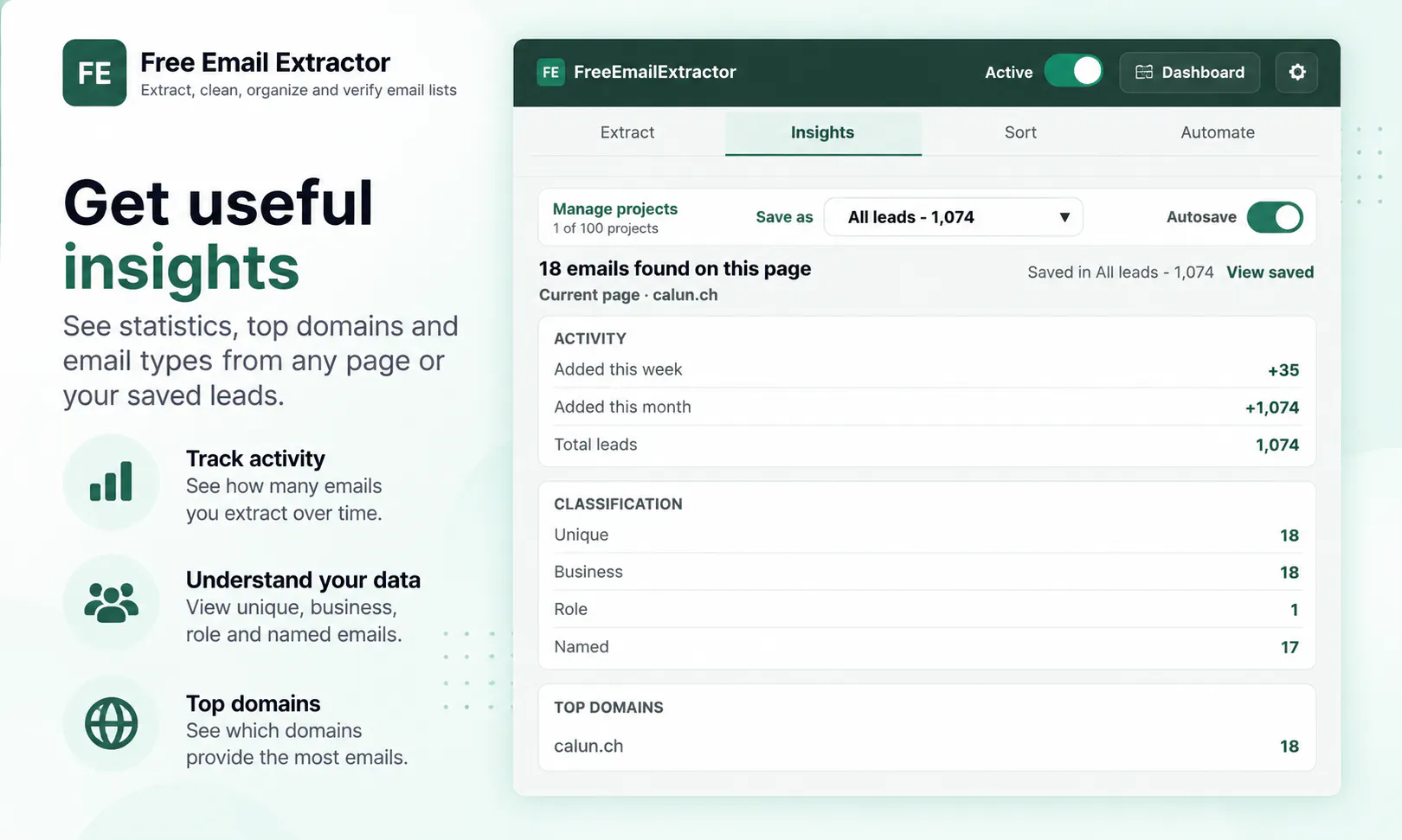Viewport: 1402px width, 840px height.
Task: Click 'Saved in All leads - 1,074' text
Action: coord(1121,272)
